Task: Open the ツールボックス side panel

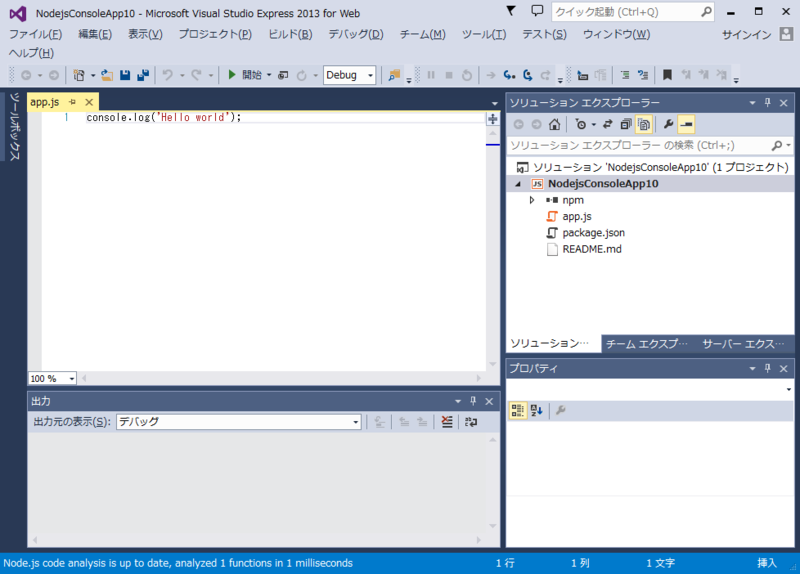Action: point(15,127)
